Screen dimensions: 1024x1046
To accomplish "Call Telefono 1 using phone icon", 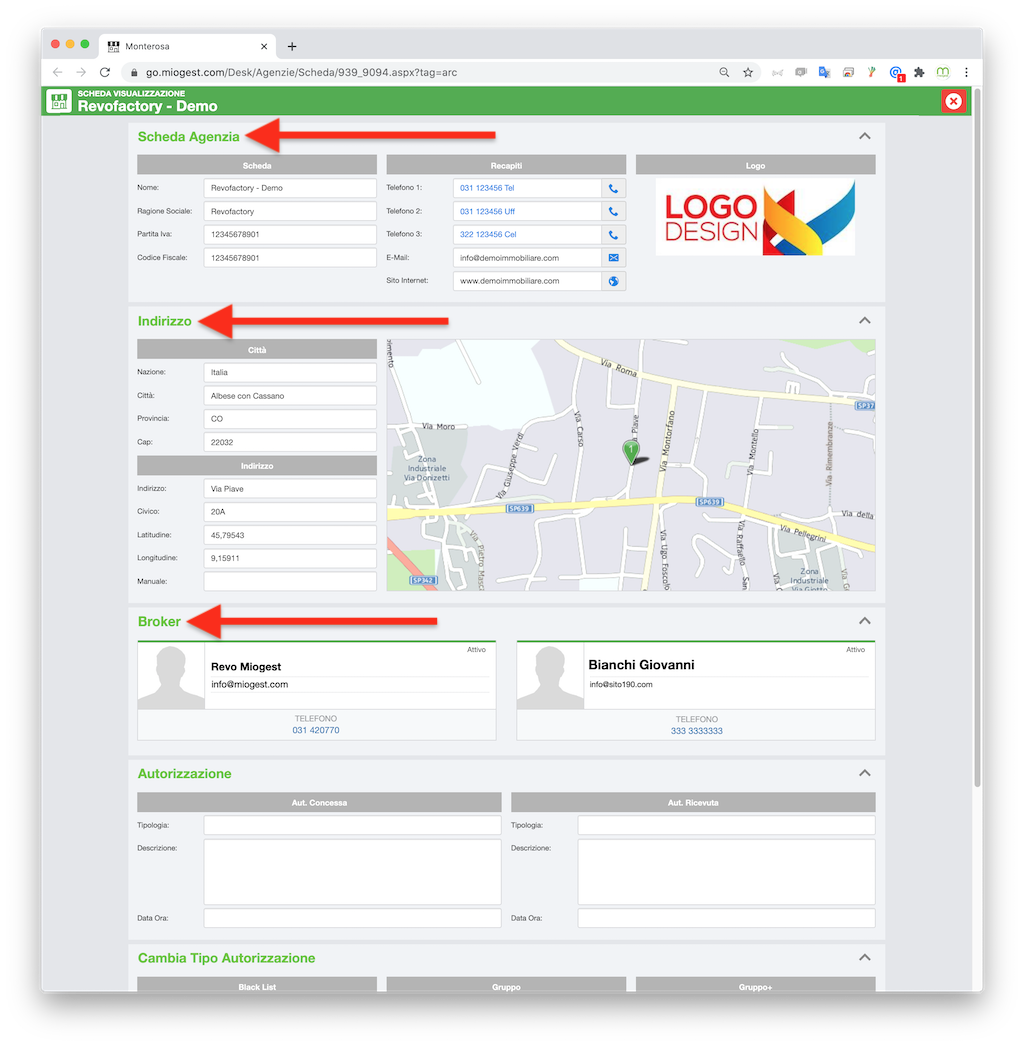I will [x=613, y=188].
